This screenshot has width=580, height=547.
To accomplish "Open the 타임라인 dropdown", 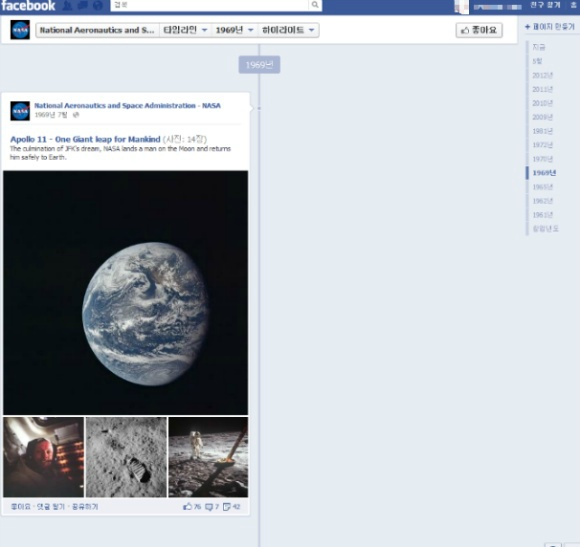I will click(185, 30).
